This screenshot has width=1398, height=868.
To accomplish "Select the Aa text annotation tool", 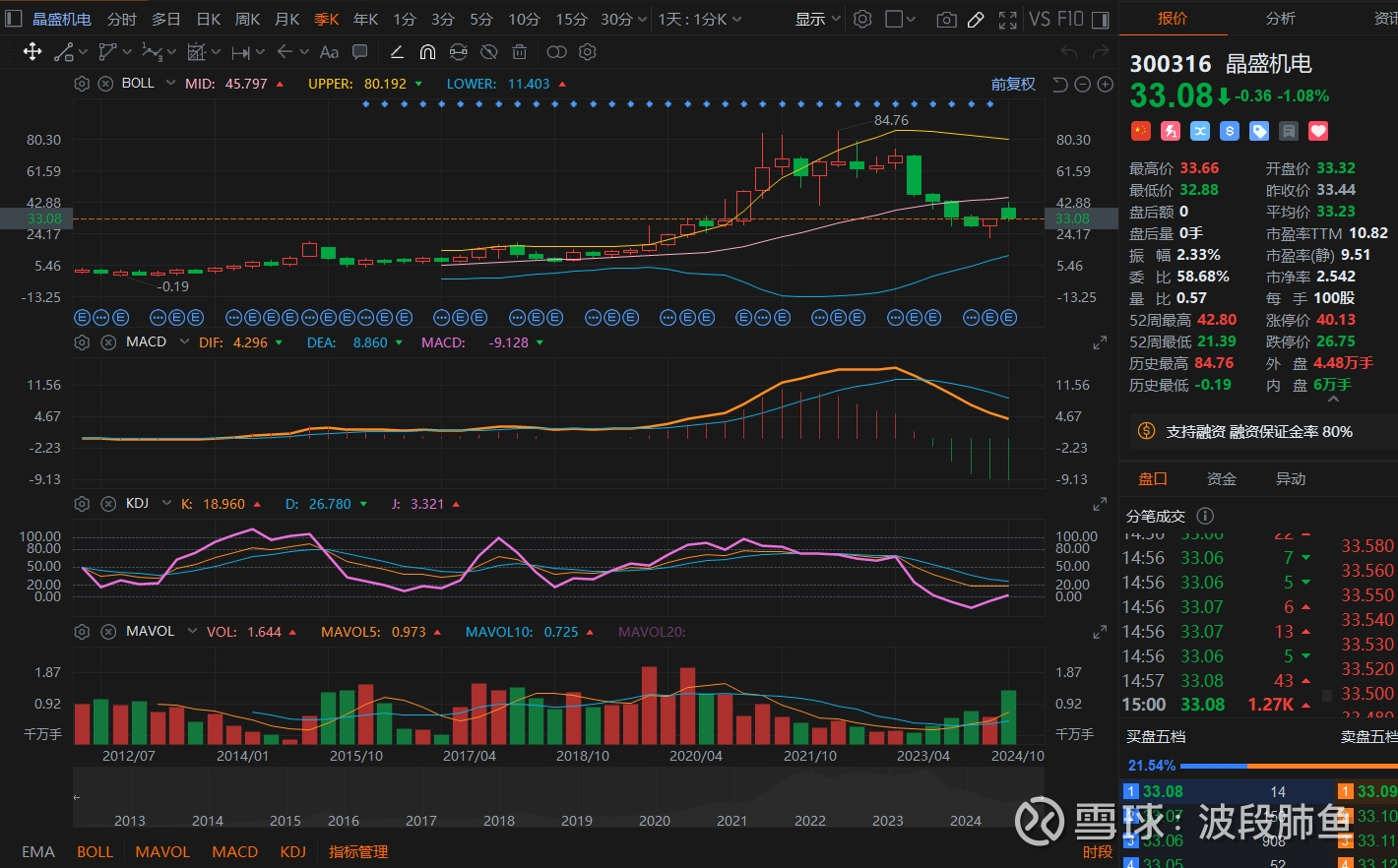I will [x=330, y=52].
